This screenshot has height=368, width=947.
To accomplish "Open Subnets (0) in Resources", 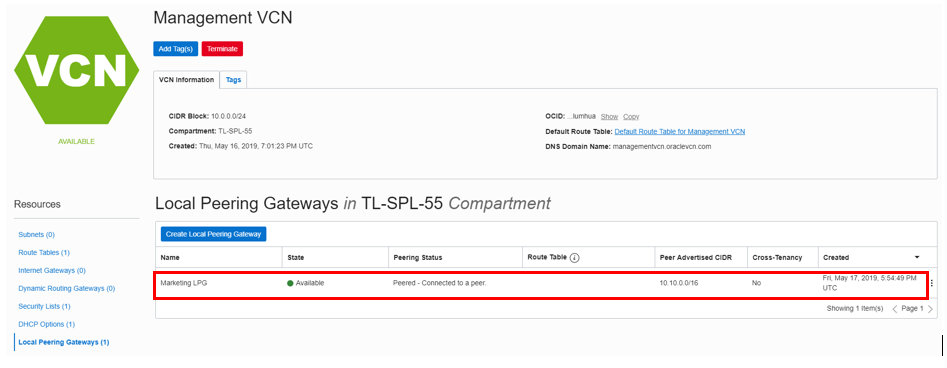I will pyautogui.click(x=37, y=234).
